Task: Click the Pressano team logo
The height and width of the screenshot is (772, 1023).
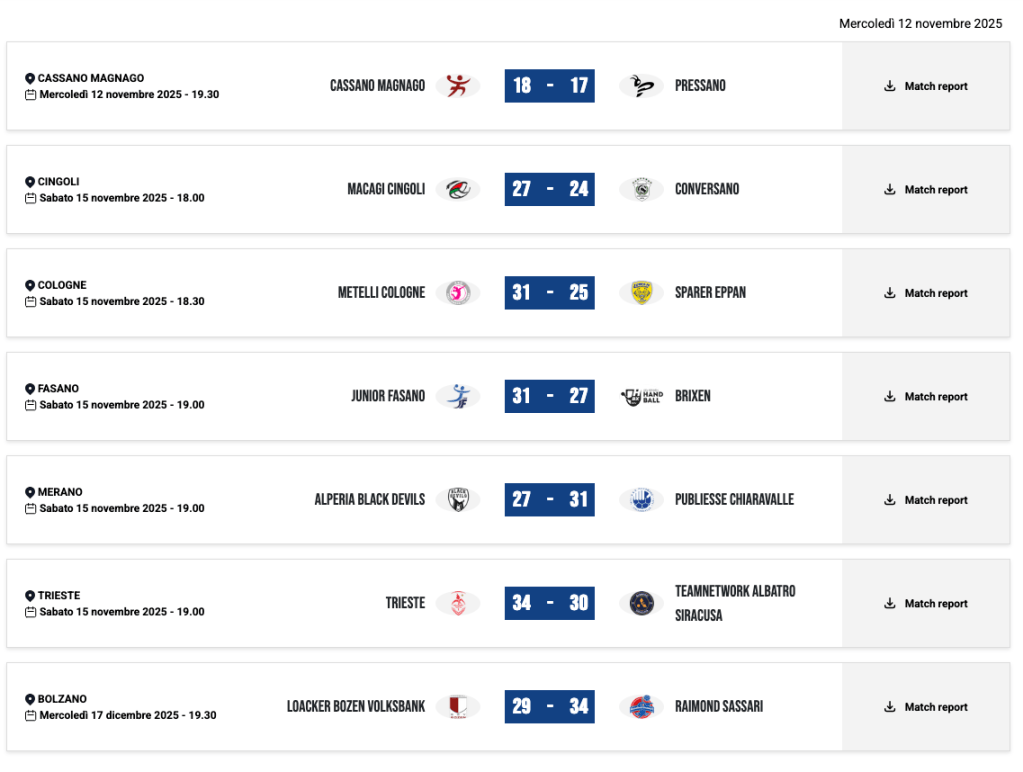Action: click(x=641, y=86)
